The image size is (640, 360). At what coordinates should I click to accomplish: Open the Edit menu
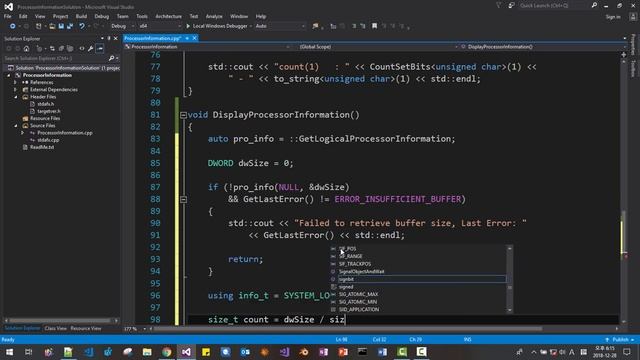pos(23,16)
